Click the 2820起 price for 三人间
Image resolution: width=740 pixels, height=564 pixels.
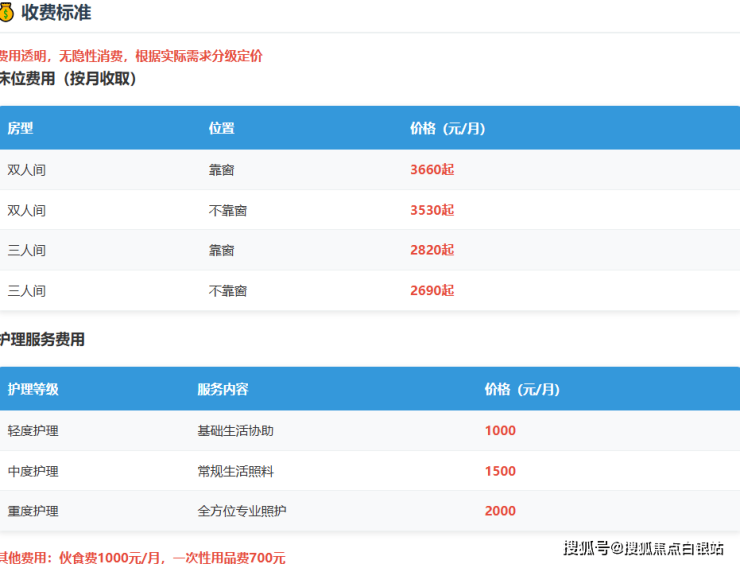432,250
